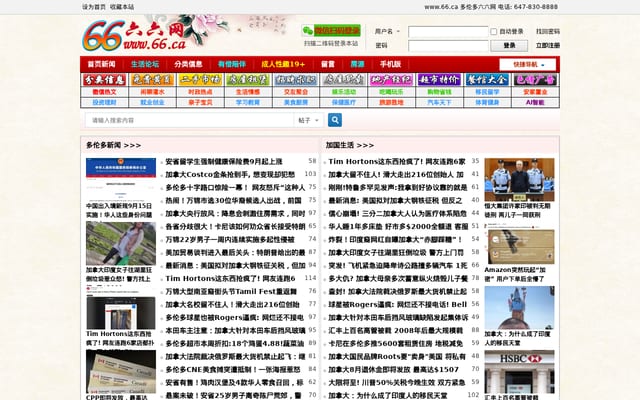The height and width of the screenshot is (400, 640).
Task: Open 加拿大央行放风 rate cut news headline
Action: point(235,213)
